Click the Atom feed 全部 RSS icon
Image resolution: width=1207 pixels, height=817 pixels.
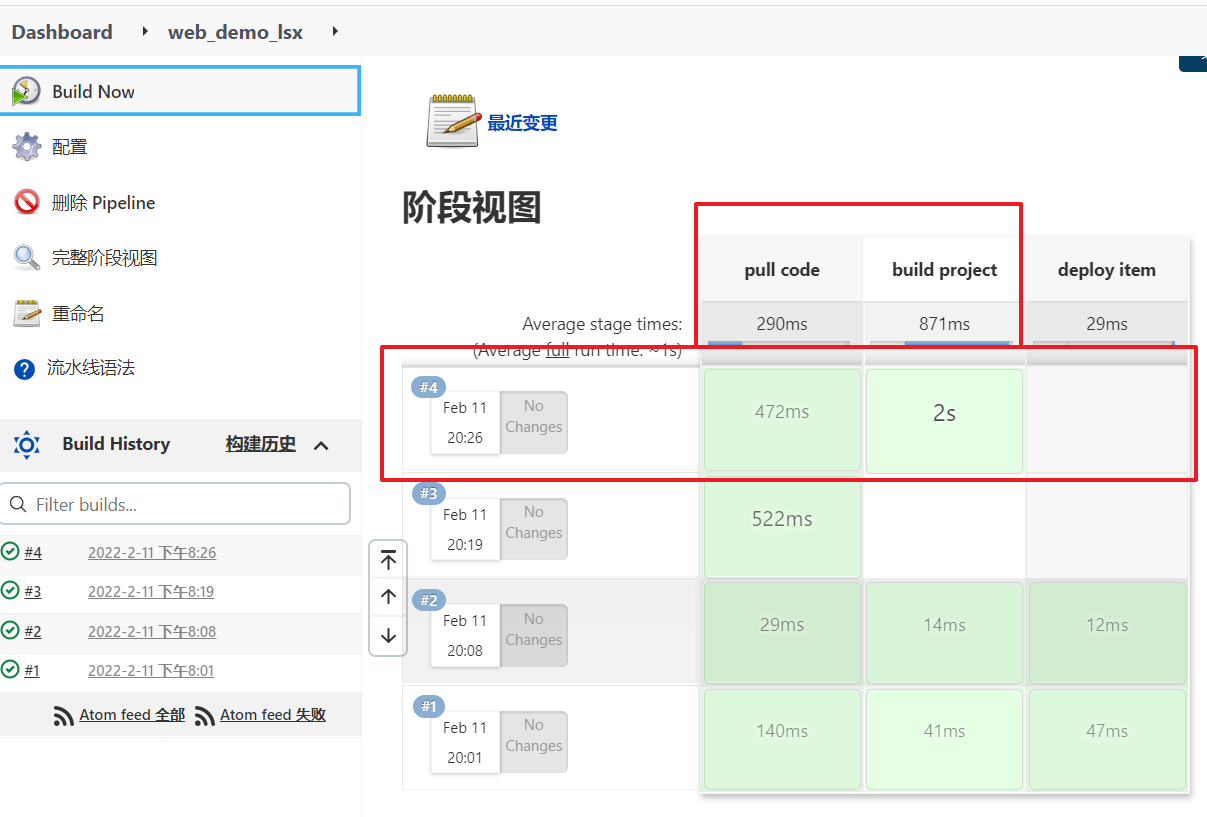[x=64, y=716]
